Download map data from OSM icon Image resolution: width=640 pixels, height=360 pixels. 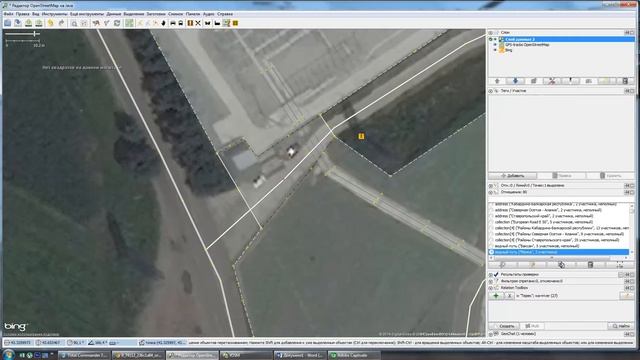click(29, 23)
